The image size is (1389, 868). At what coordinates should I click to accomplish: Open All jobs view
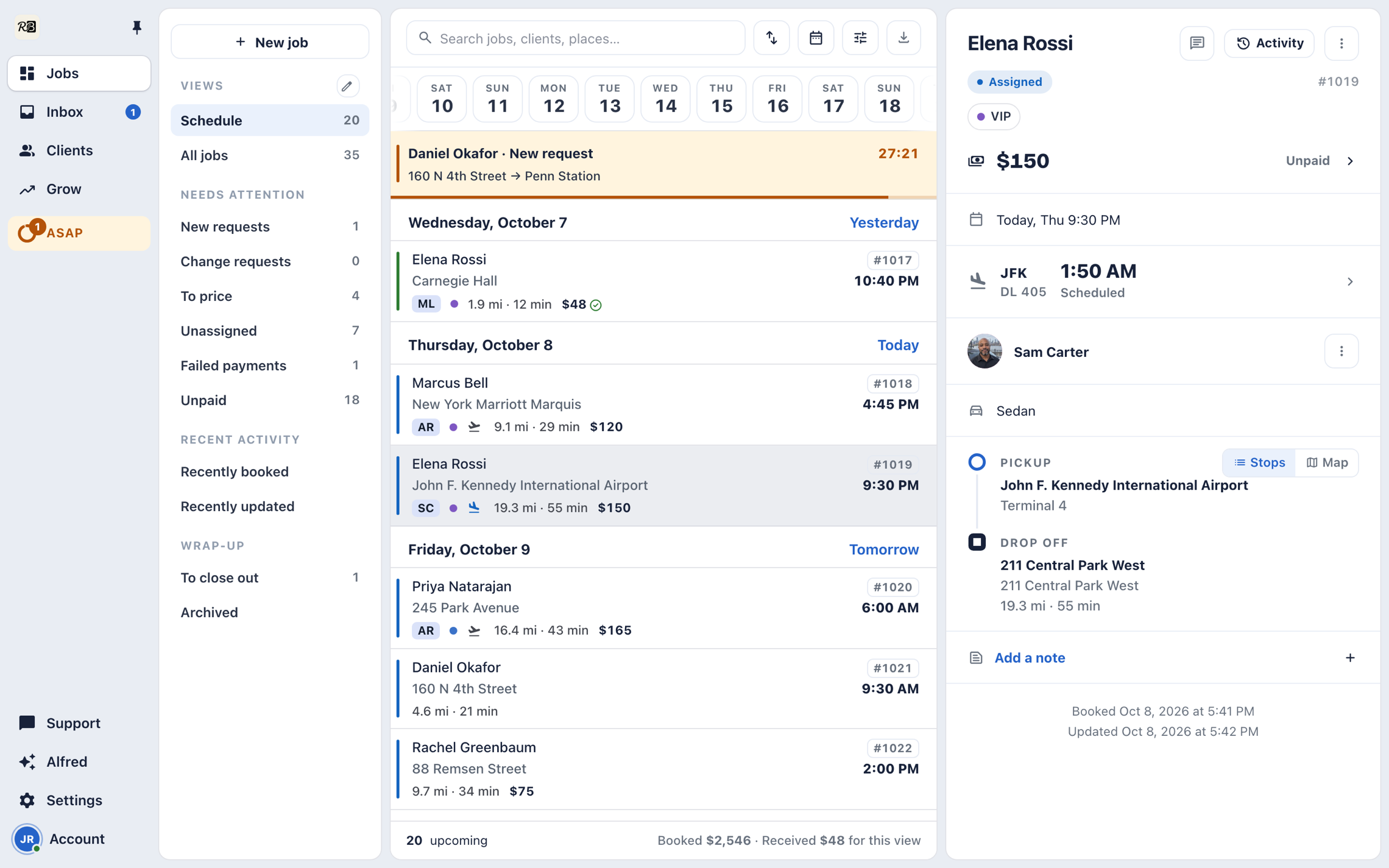tap(270, 155)
